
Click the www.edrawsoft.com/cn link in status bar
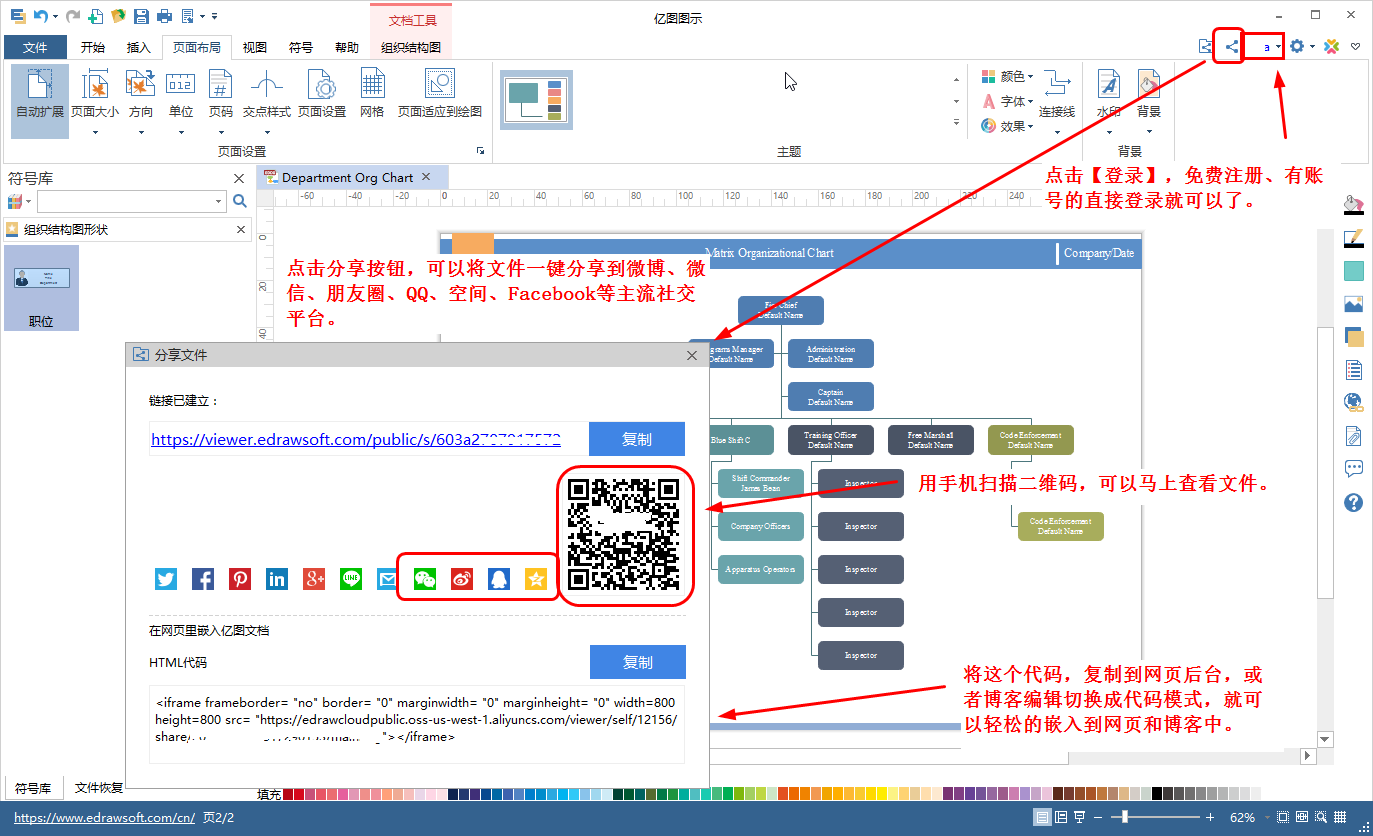click(x=104, y=817)
